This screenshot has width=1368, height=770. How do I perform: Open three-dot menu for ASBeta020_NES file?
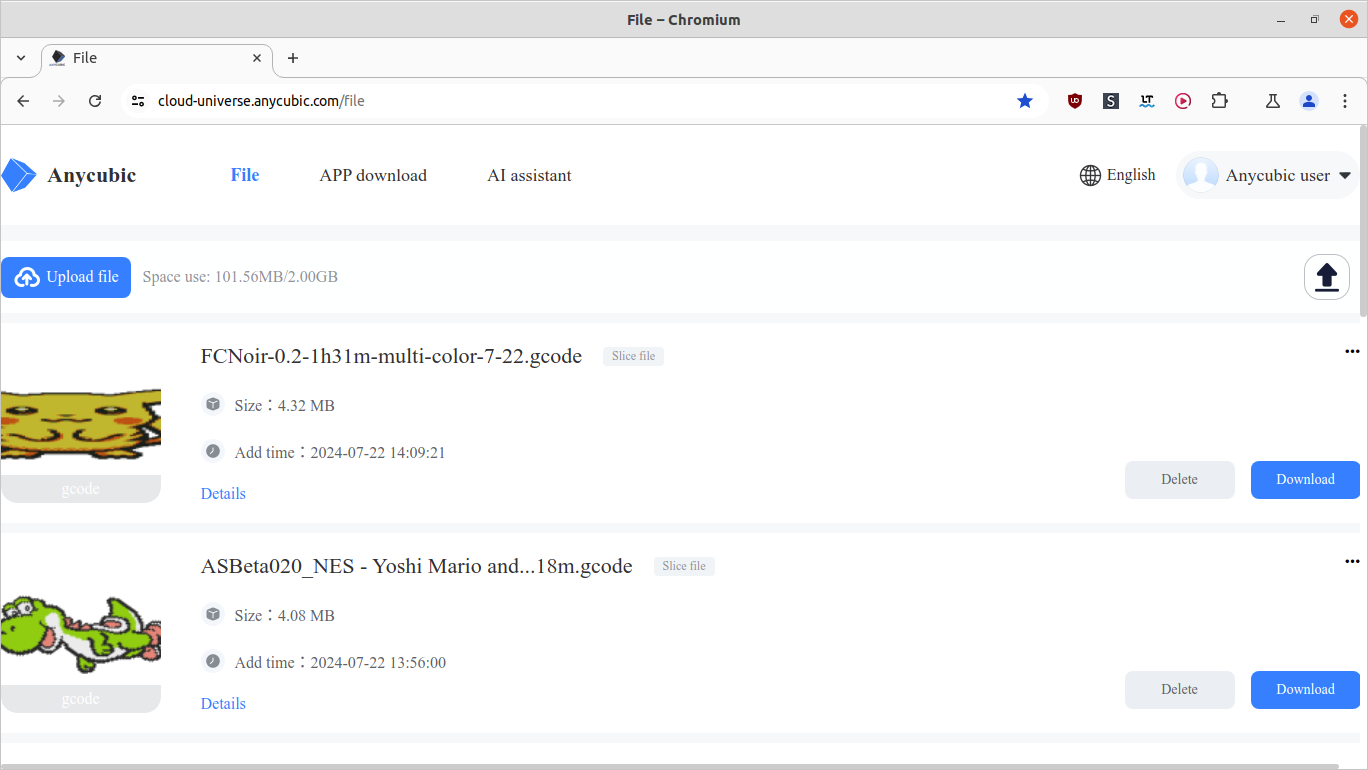tap(1352, 561)
